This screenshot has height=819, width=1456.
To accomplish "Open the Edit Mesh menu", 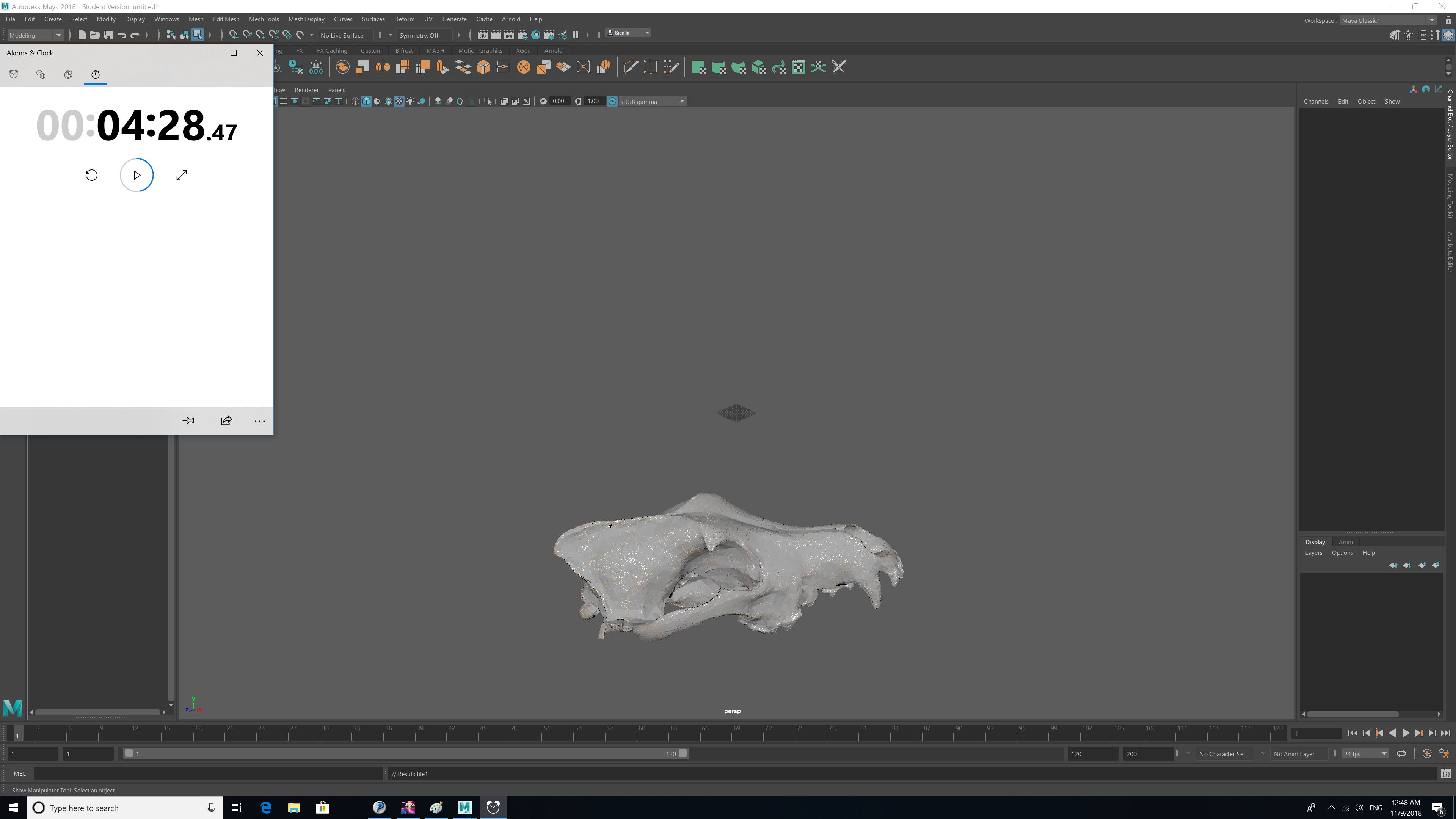I will [226, 19].
